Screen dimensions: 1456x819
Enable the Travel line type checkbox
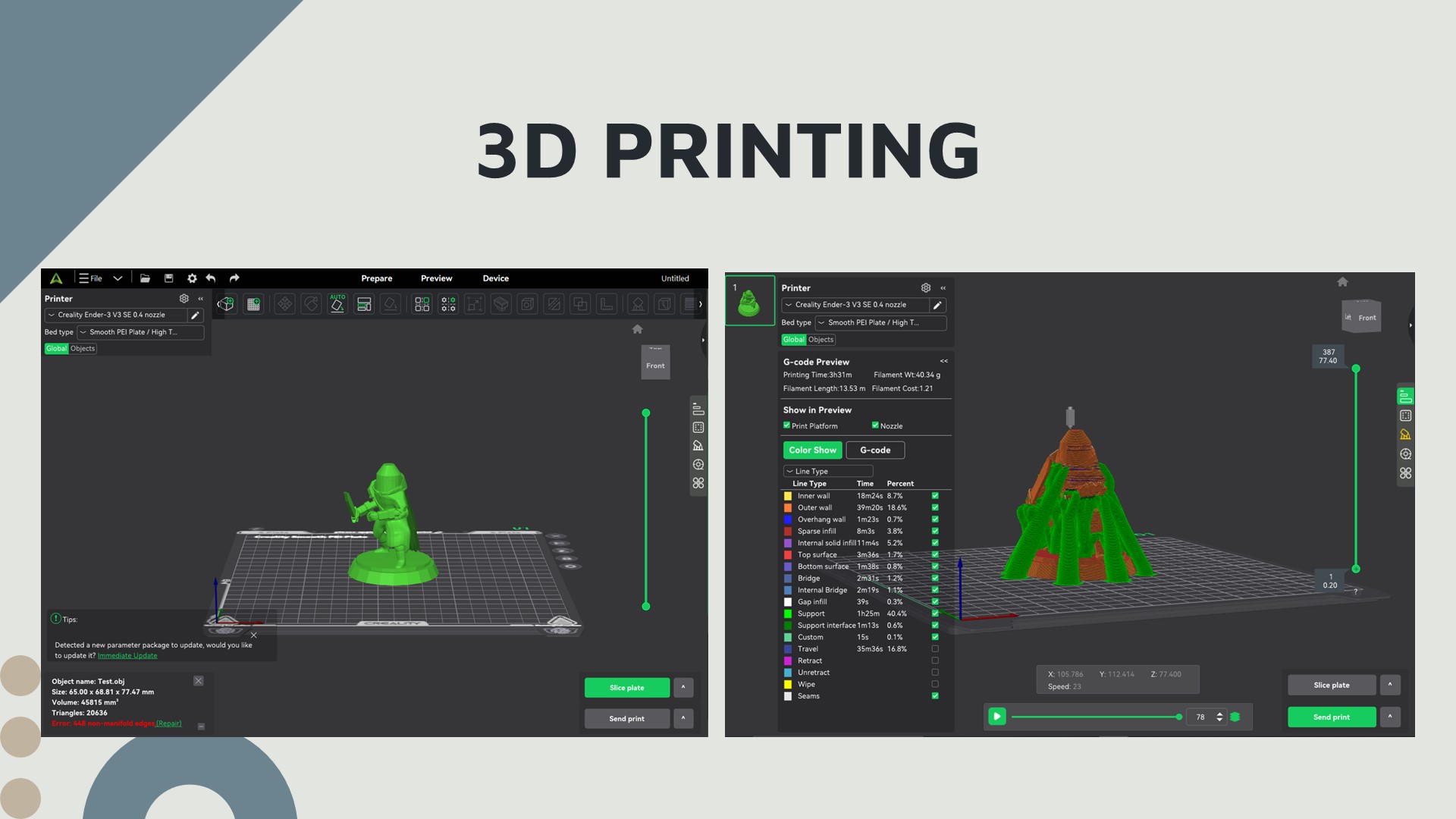click(935, 649)
